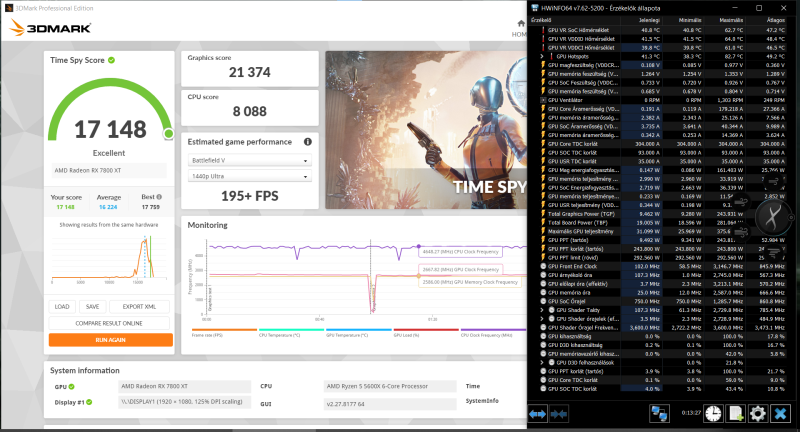The height and width of the screenshot is (432, 800).
Task: Click the AMD Radeon RX 7800 XT field under score
Action: click(x=109, y=170)
